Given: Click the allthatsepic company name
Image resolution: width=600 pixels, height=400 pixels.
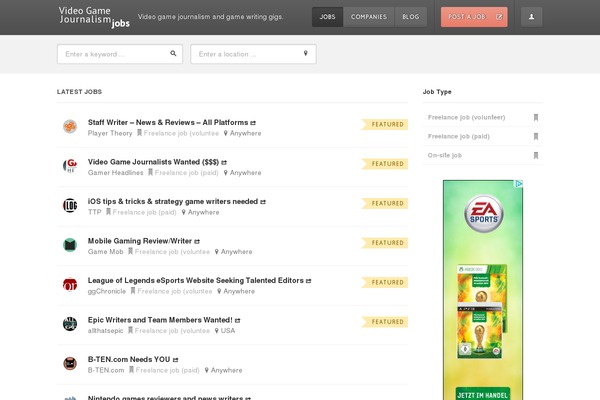Looking at the screenshot, I should [x=105, y=331].
